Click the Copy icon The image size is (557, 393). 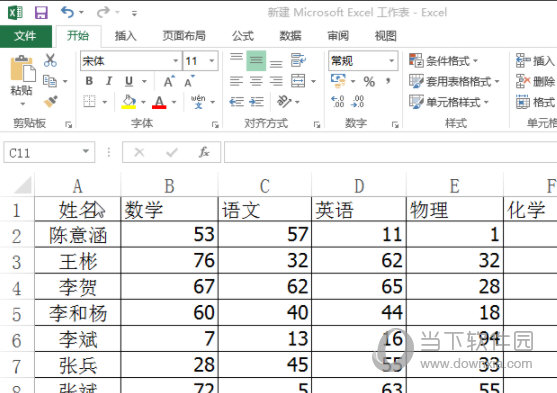click(x=50, y=81)
